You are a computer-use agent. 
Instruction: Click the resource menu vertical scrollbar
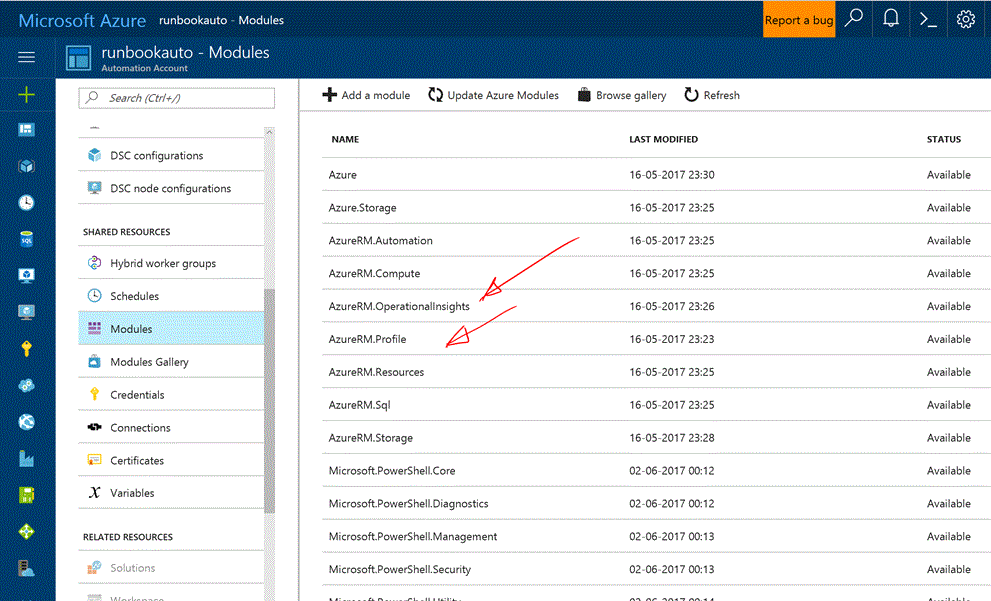[x=269, y=400]
